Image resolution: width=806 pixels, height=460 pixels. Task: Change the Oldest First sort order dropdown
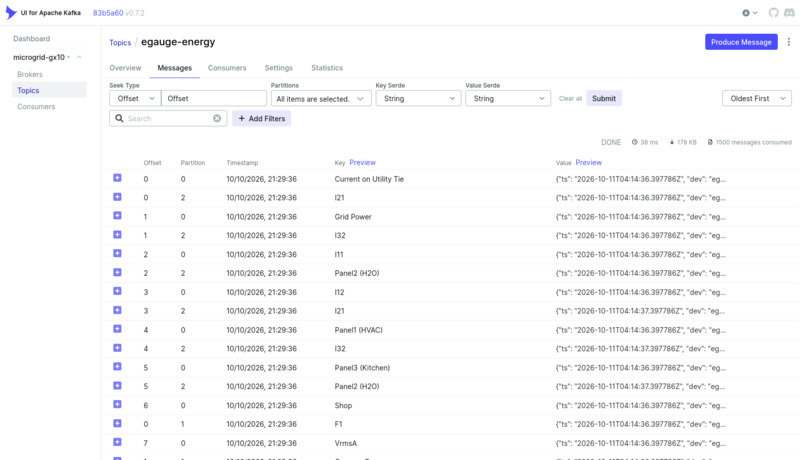[756, 98]
